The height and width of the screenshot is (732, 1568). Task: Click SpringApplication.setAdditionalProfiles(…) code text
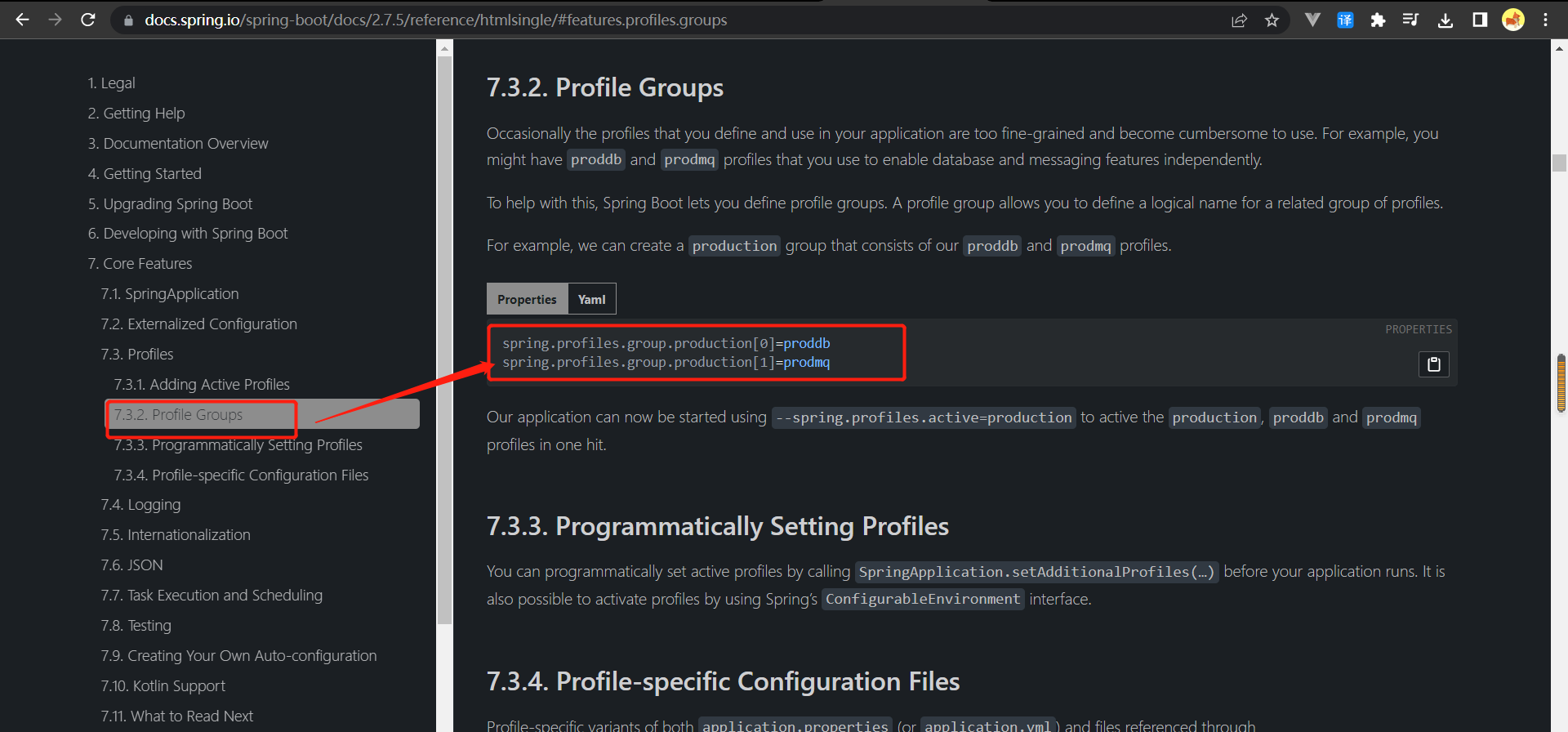click(1036, 572)
